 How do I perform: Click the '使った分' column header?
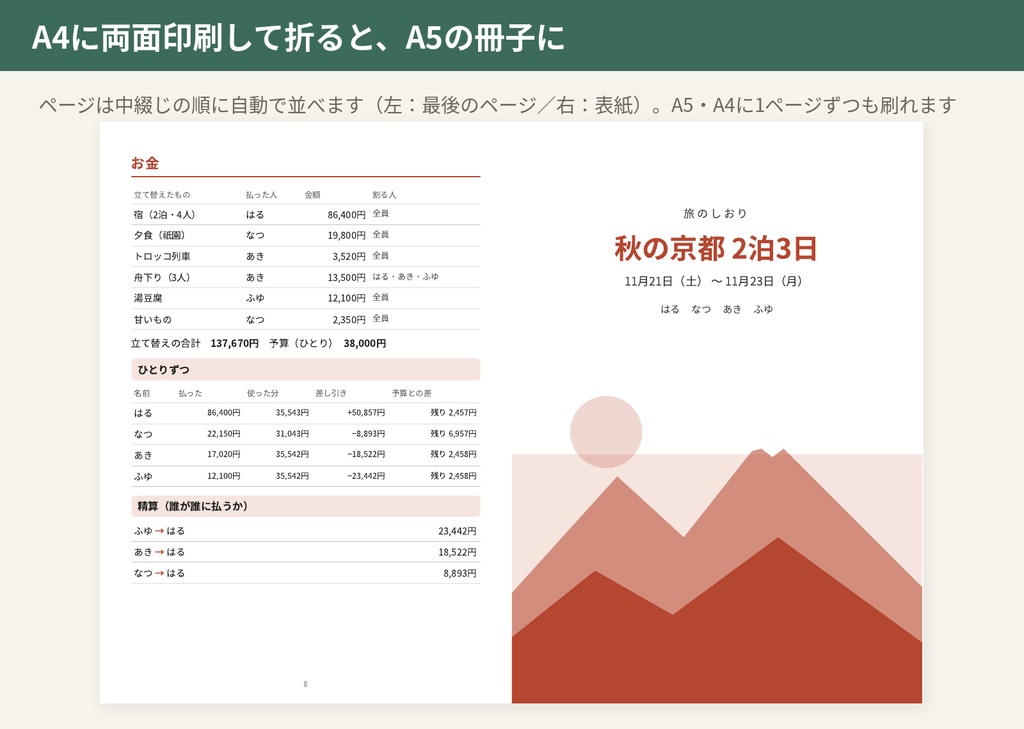click(x=263, y=393)
